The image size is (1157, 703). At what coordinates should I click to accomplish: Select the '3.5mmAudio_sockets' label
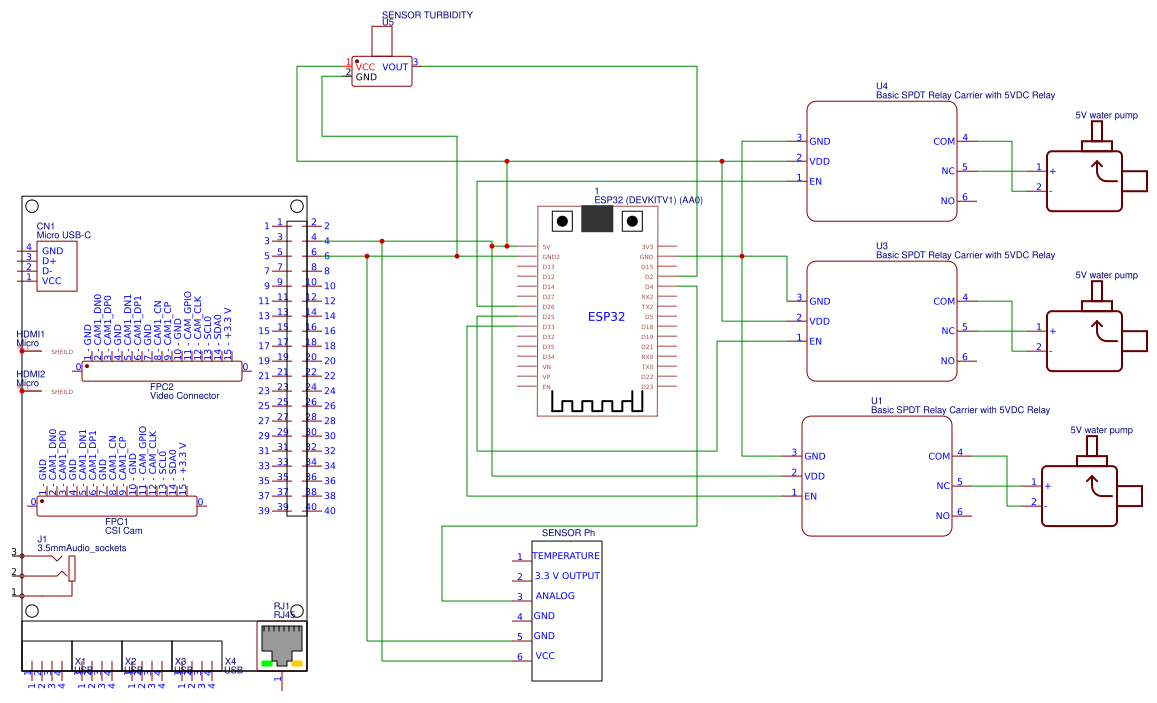pyautogui.click(x=82, y=548)
